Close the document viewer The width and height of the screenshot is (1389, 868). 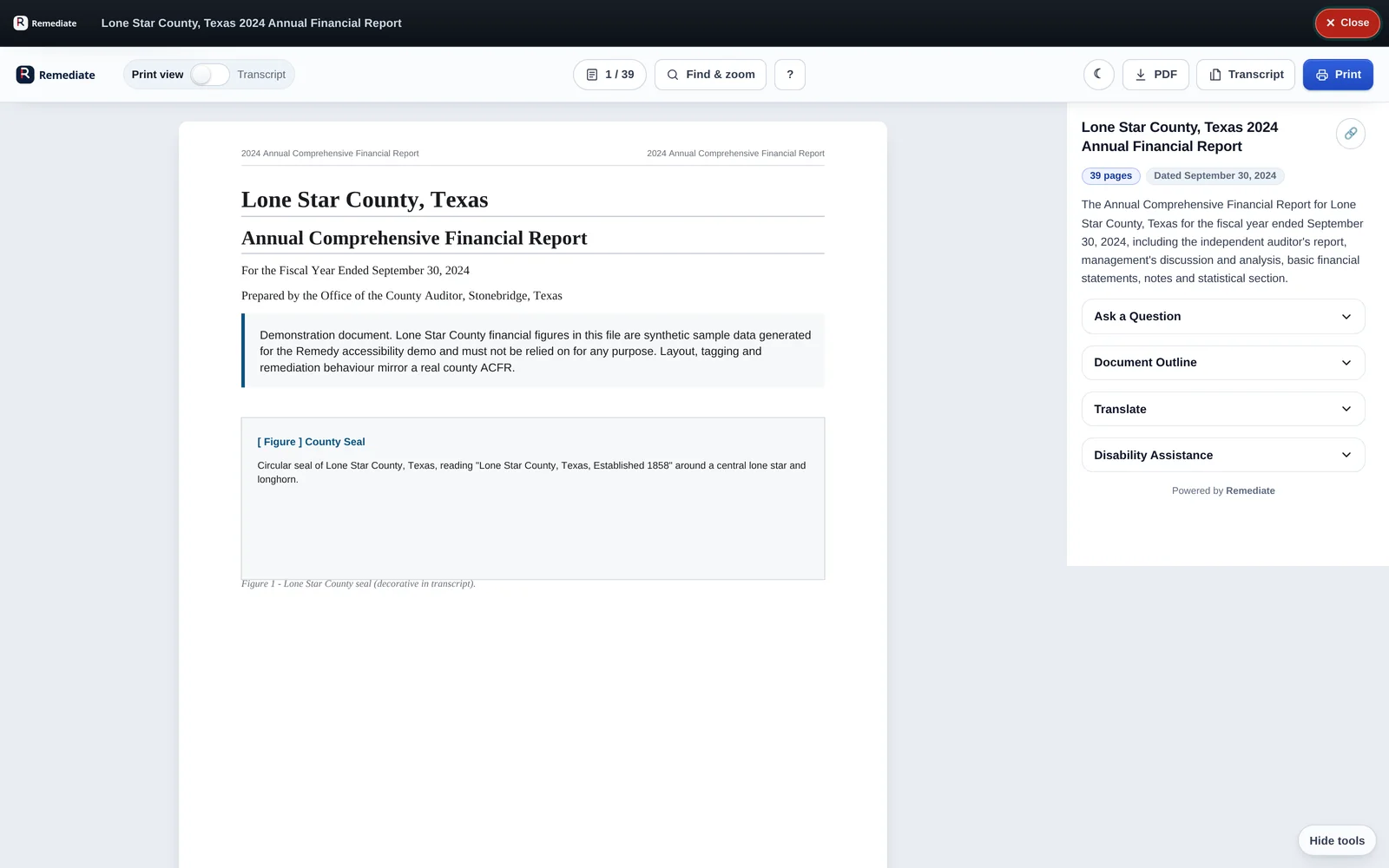(1347, 23)
